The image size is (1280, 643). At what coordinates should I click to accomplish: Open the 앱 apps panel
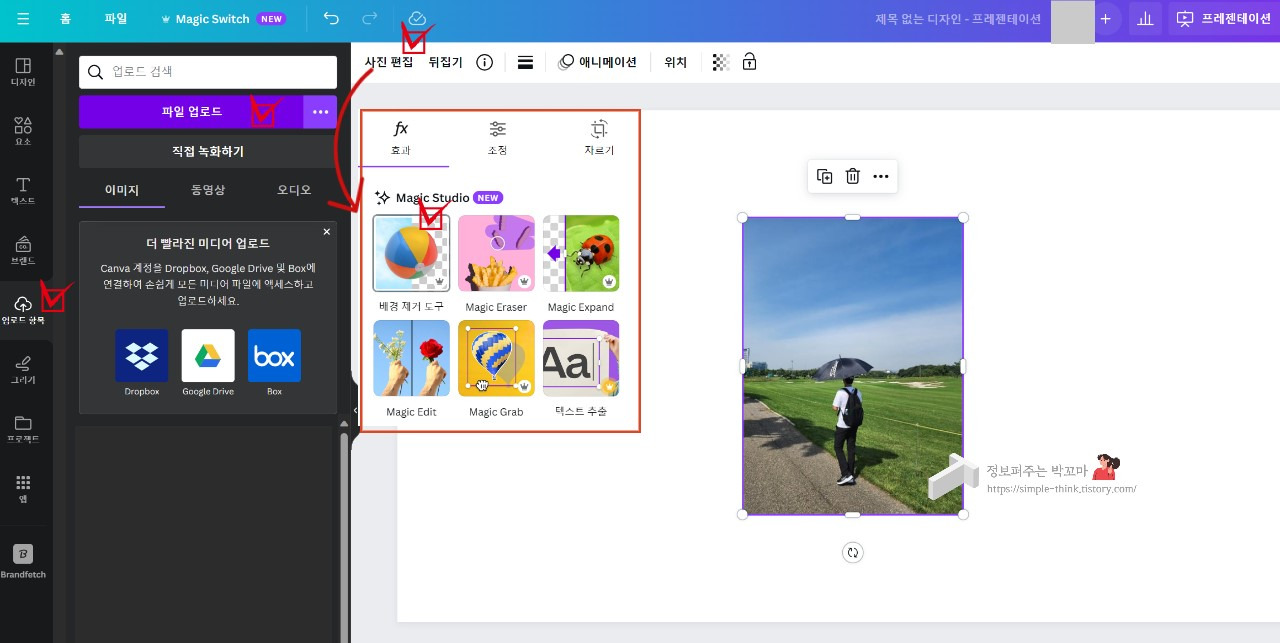[23, 489]
